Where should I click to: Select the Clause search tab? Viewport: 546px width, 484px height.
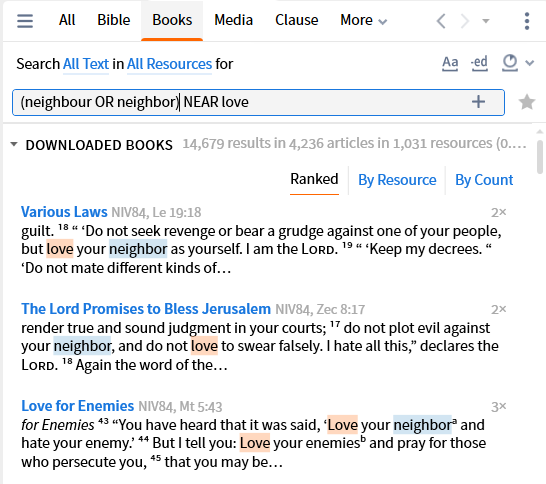[297, 20]
